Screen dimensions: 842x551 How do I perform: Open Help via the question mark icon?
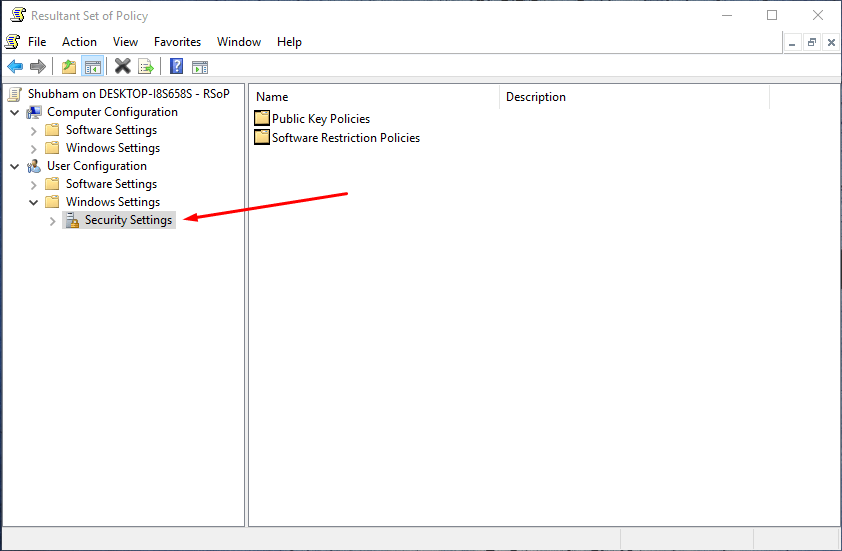pos(176,66)
